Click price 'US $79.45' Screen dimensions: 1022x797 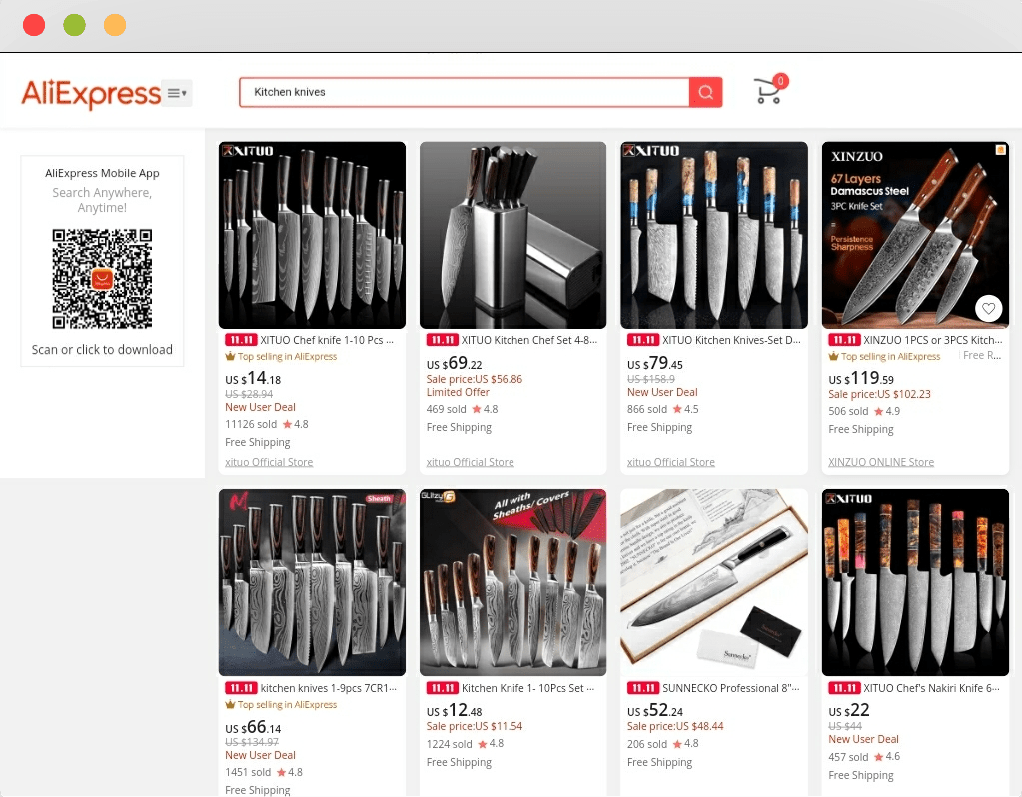[x=655, y=363]
